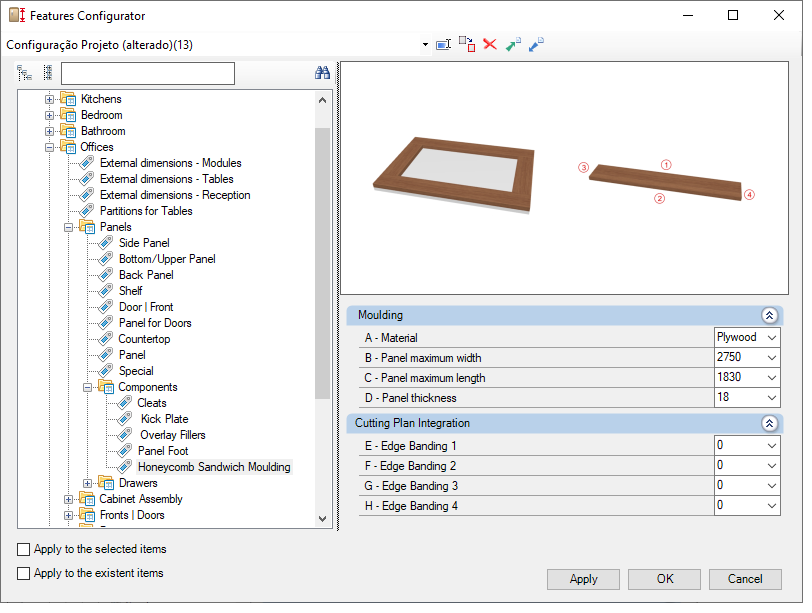The image size is (812, 613).
Task: Expand the Kitchens tree node
Action: (49, 99)
